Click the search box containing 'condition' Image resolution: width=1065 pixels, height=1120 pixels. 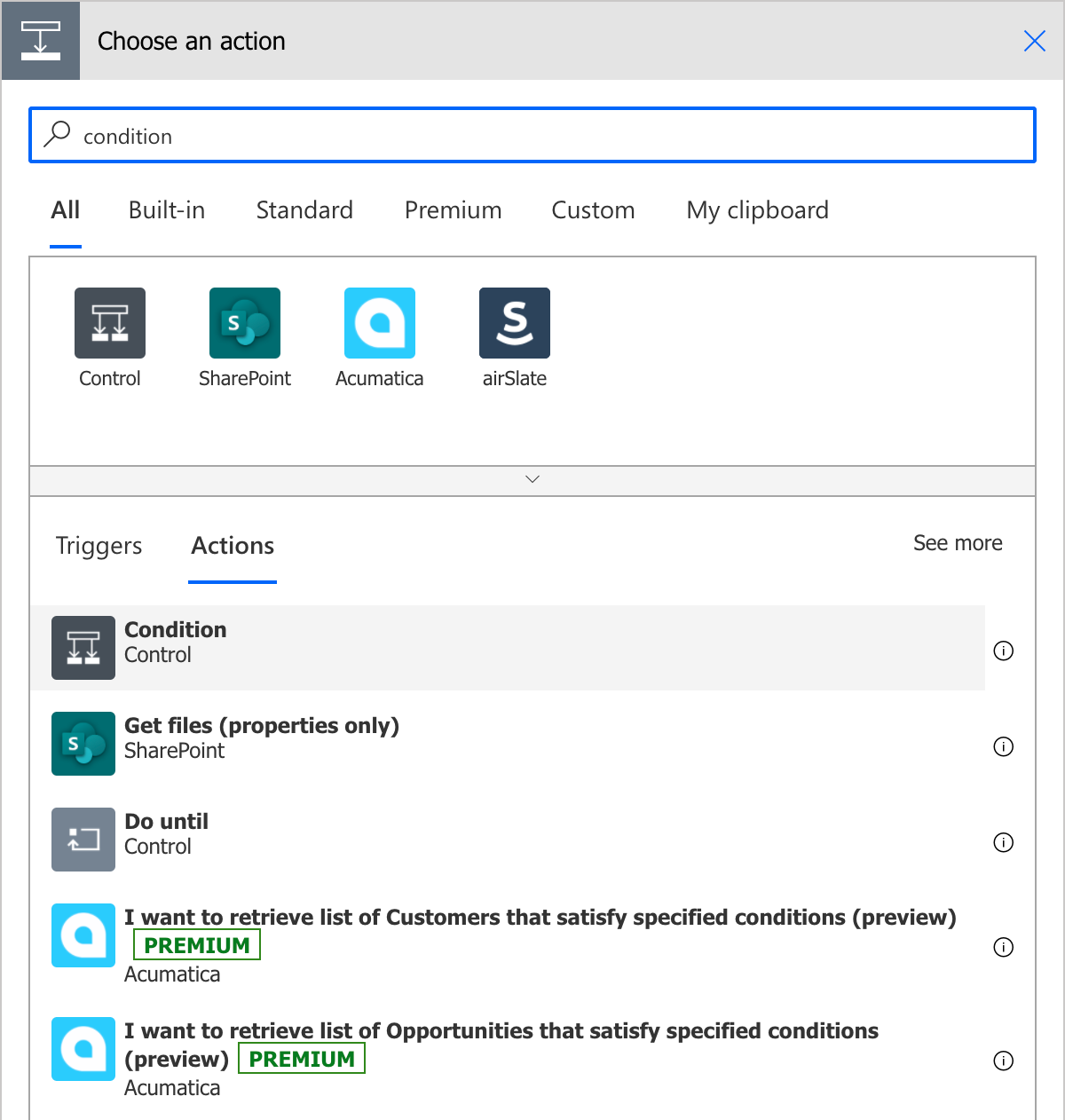(532, 135)
